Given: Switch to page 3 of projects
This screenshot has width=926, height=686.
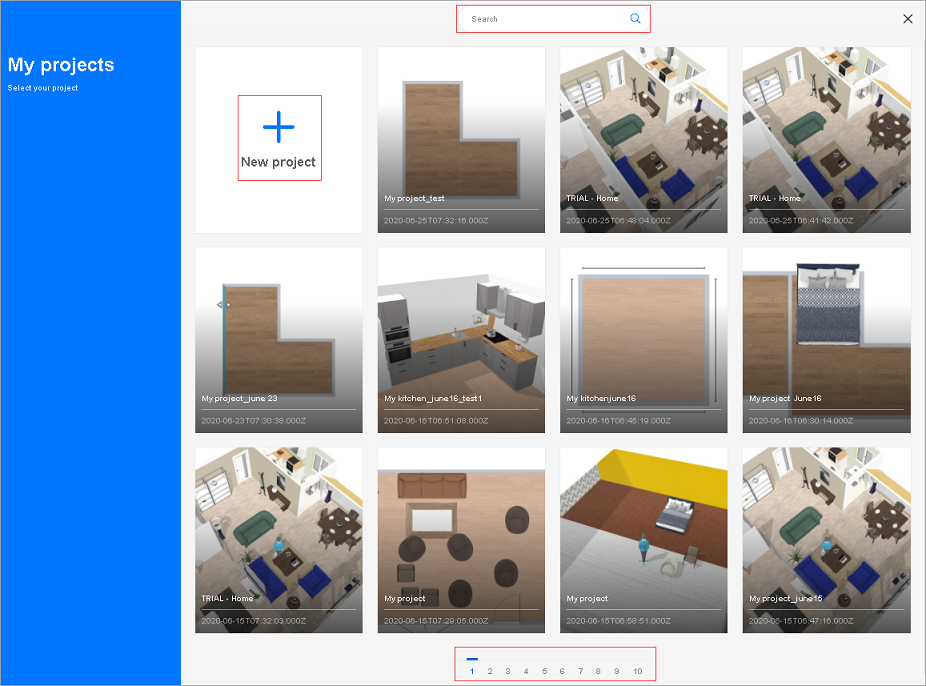Looking at the screenshot, I should tap(508, 671).
